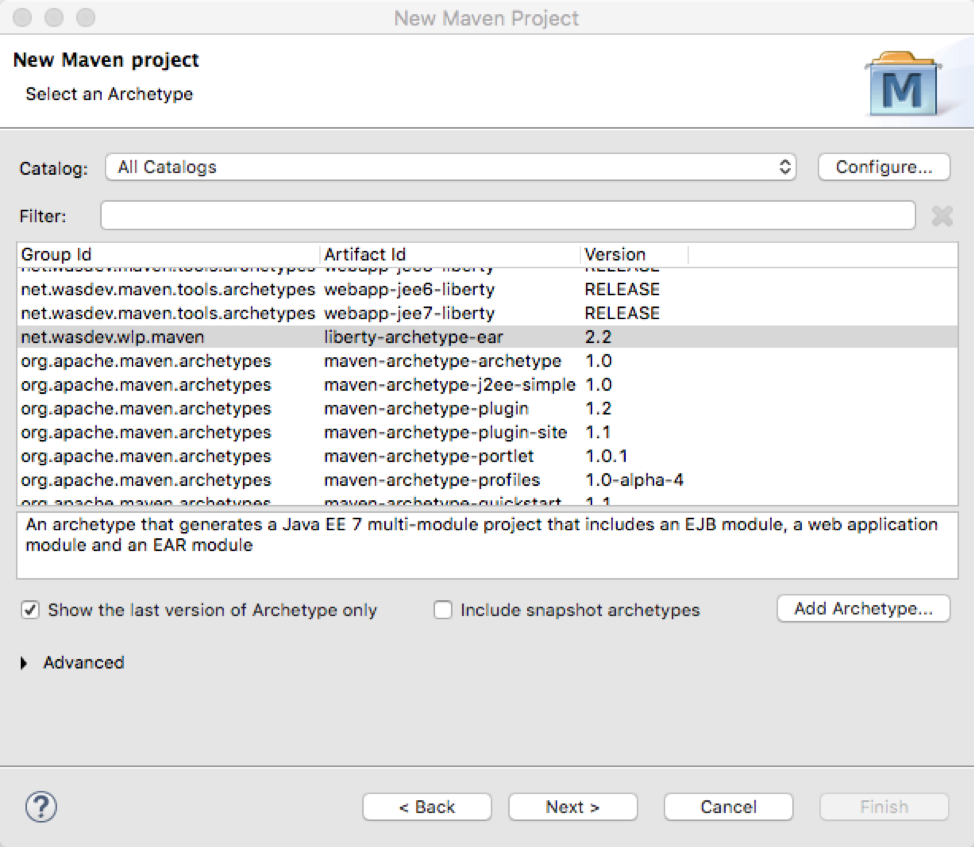Click in the Filter text field
The height and width of the screenshot is (847, 974).
point(507,215)
